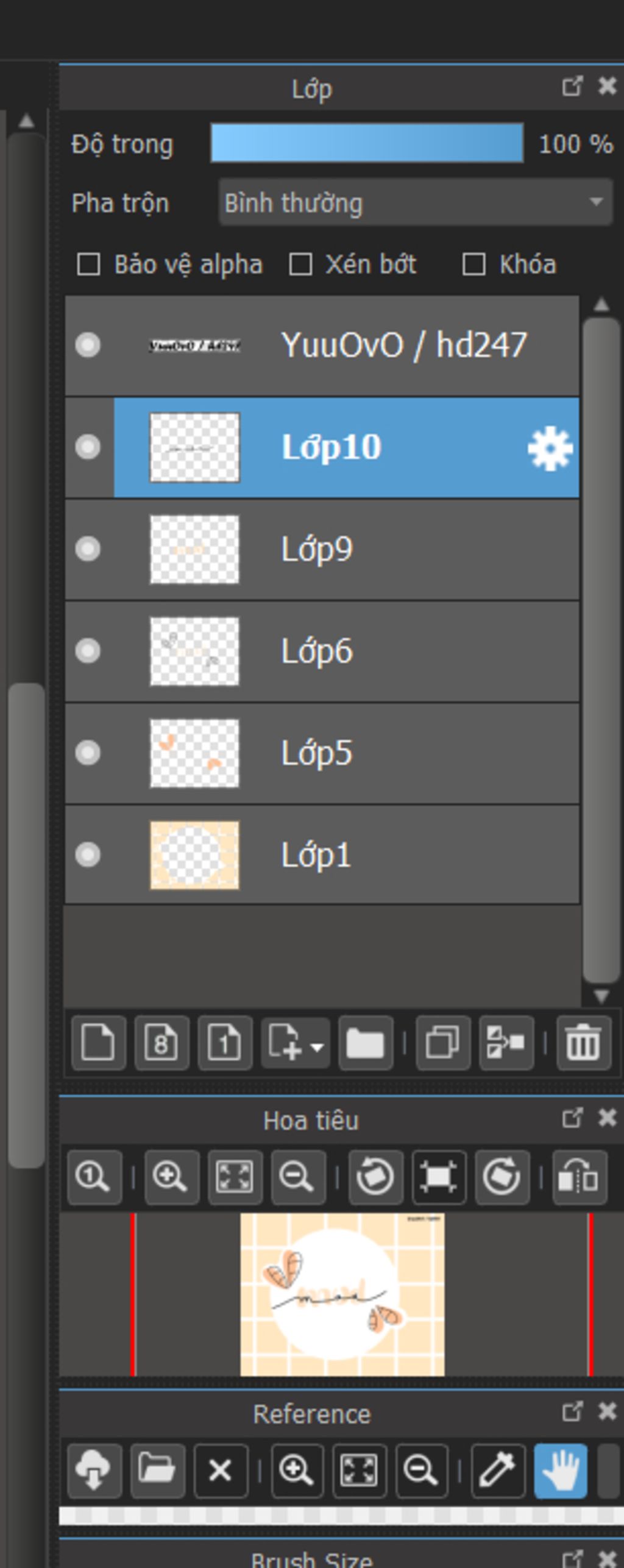Rotate the canvas view left

[x=375, y=1177]
